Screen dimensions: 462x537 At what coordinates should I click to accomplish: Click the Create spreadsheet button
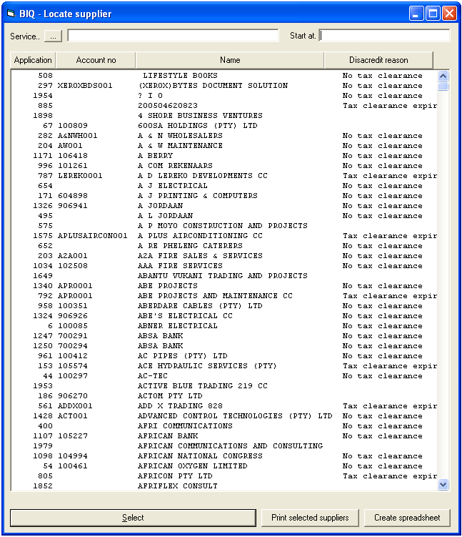click(407, 518)
